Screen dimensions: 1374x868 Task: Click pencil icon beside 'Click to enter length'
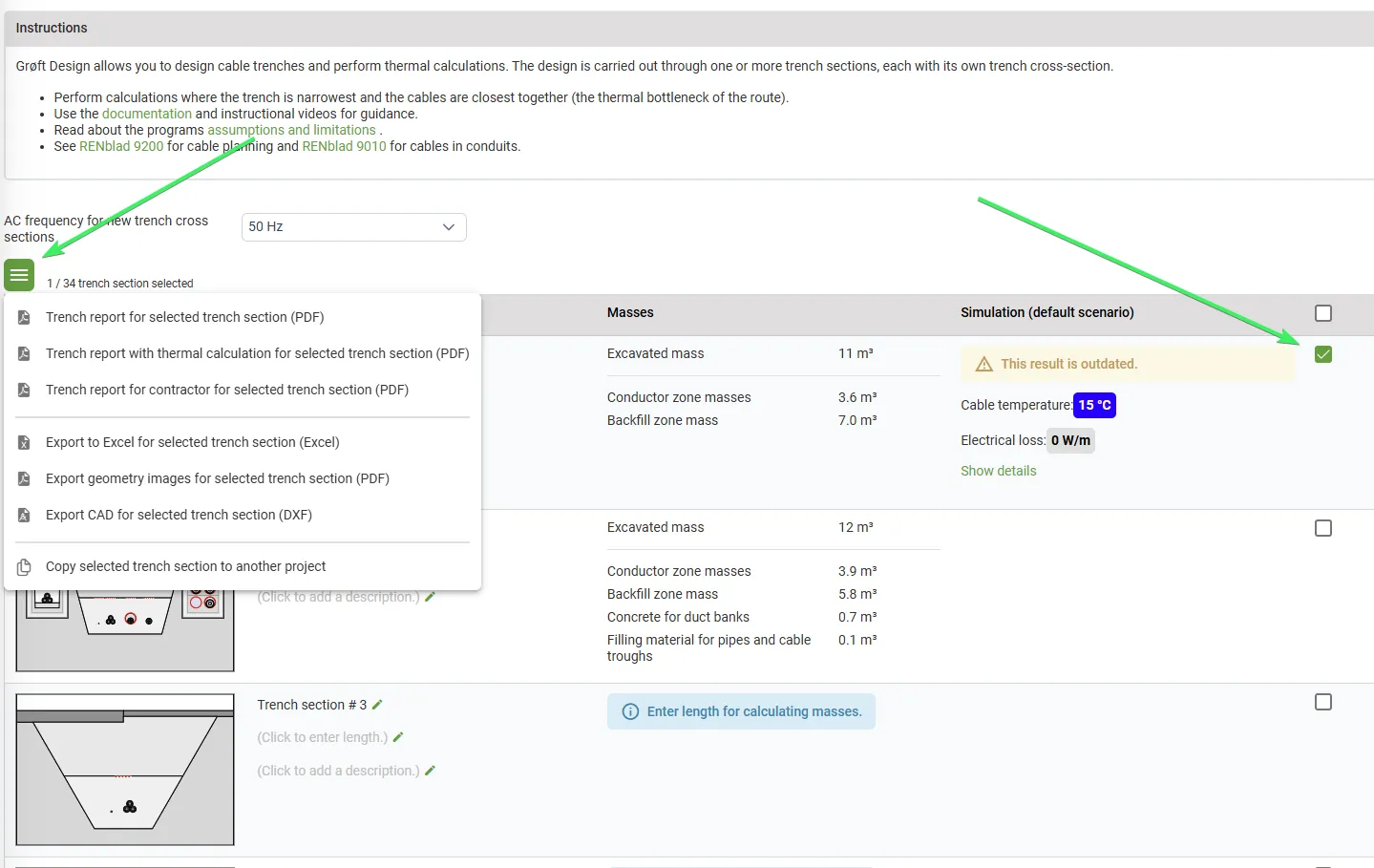398,737
